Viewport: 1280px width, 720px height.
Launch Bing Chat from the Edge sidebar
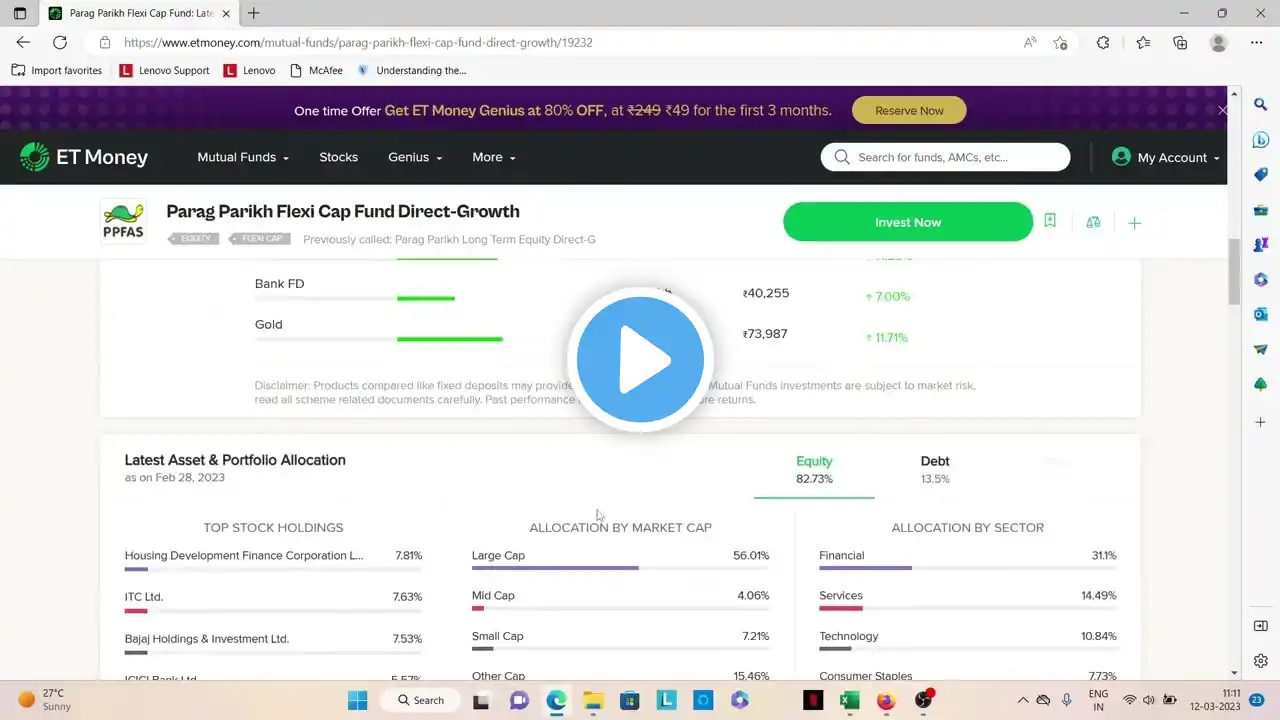[1261, 140]
